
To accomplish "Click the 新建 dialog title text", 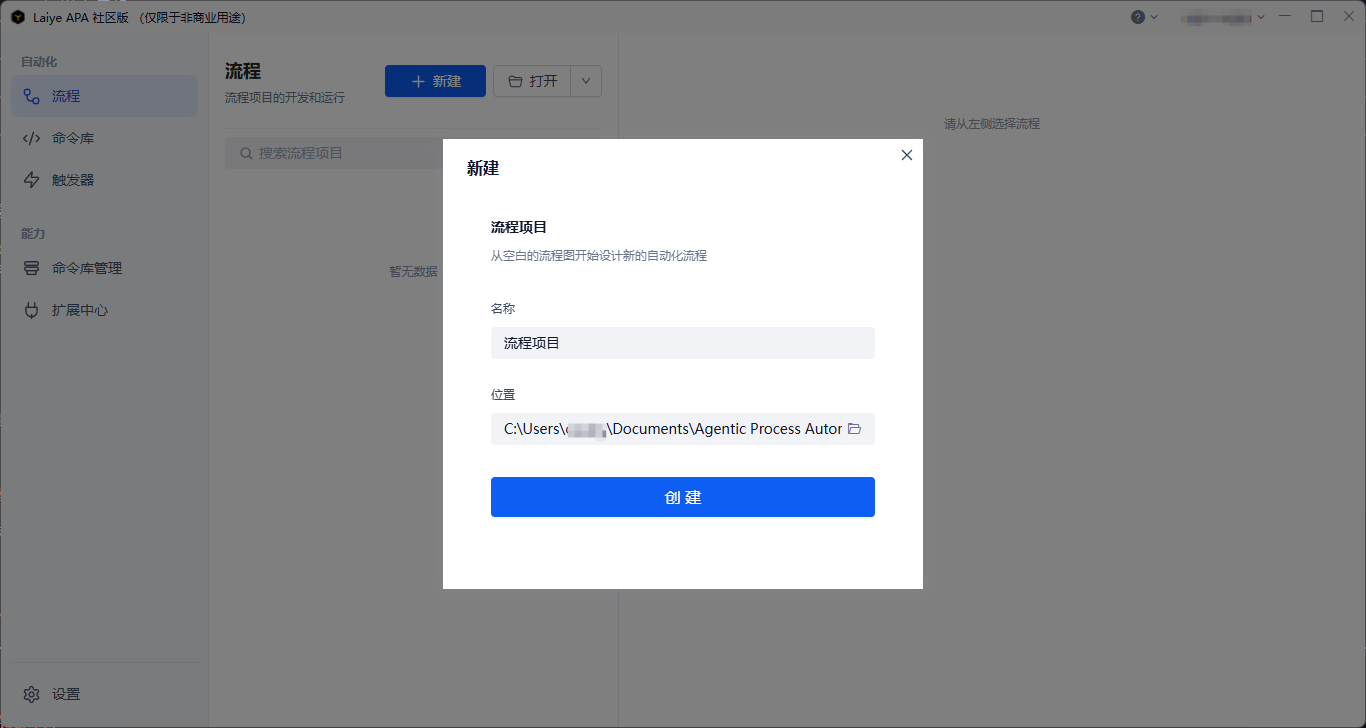I will pos(483,168).
